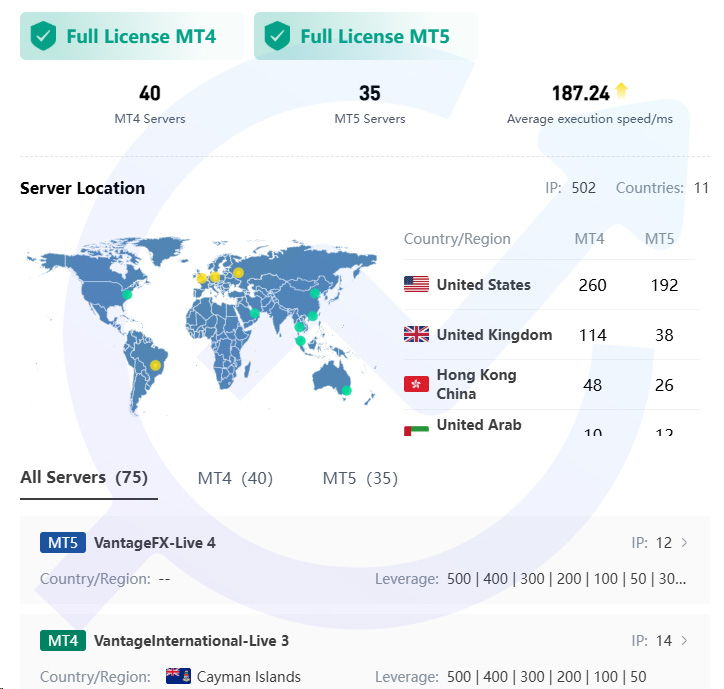Screen dimensions: 724x689
Task: Click IP: 12 on VantageFX-Live 4 row
Action: [652, 543]
